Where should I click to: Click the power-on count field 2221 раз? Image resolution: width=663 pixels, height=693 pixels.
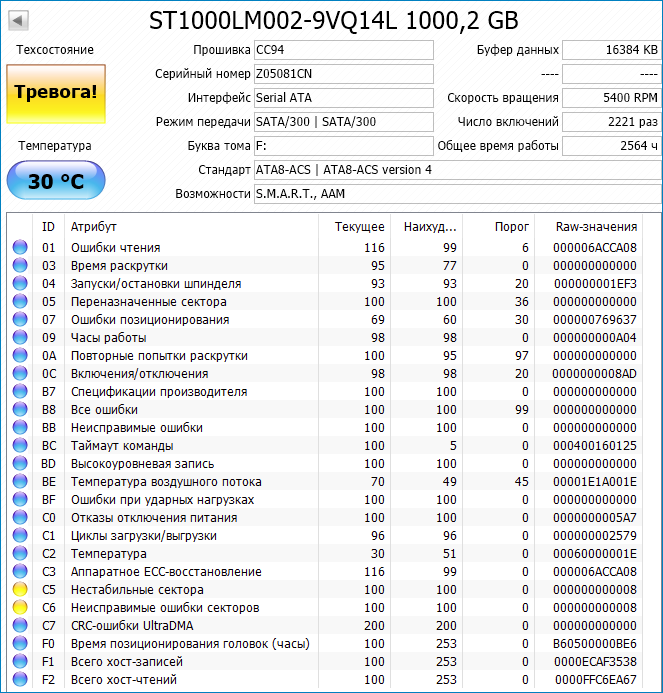click(x=611, y=122)
